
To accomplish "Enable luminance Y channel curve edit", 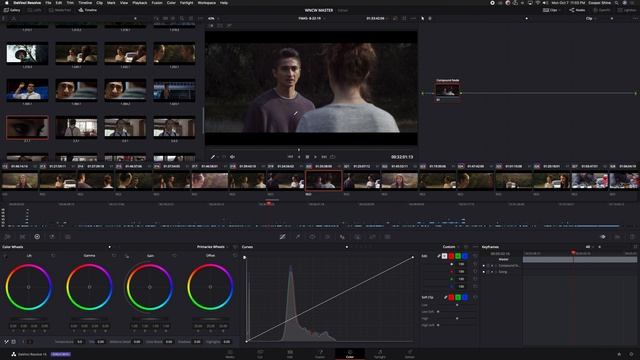I will pos(444,256).
